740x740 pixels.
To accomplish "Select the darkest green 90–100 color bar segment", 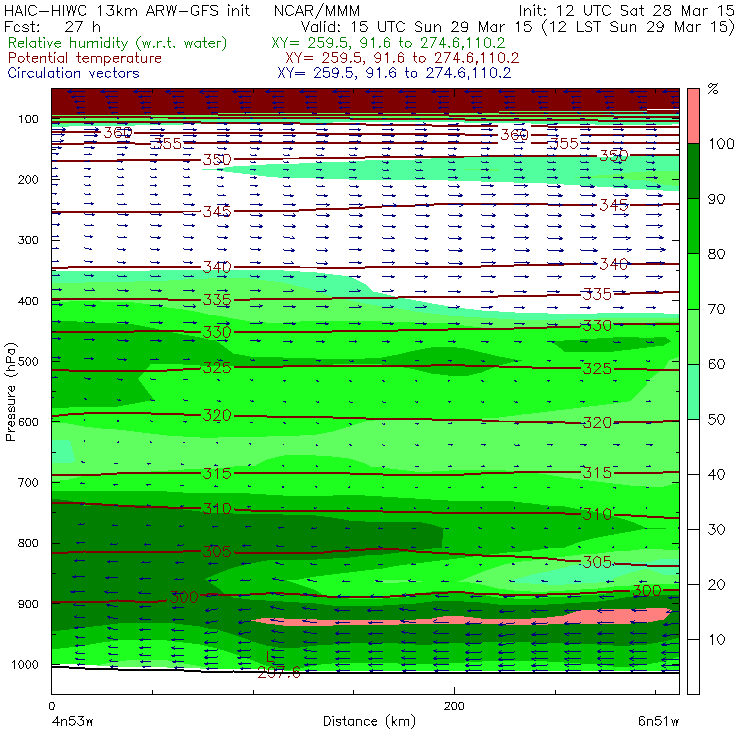I will pos(693,171).
